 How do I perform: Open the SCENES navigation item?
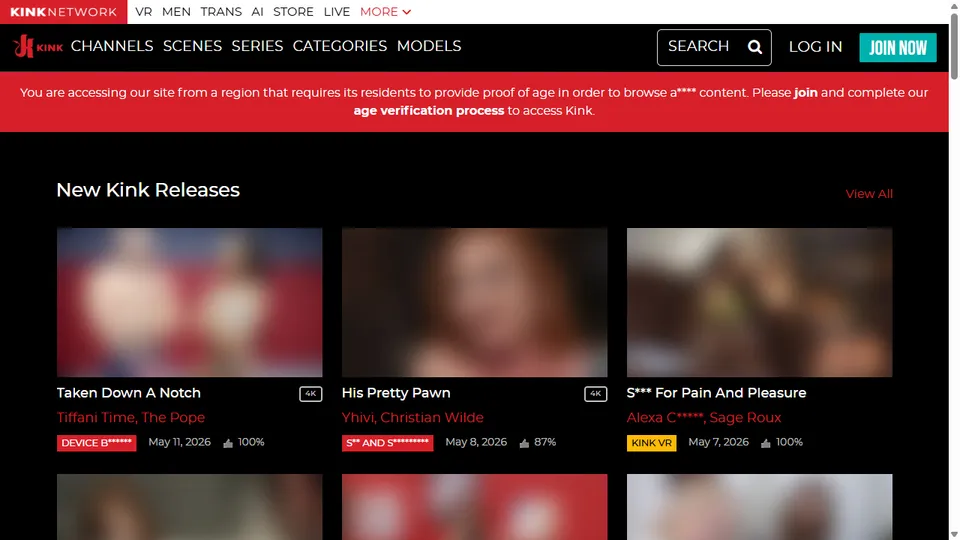pyautogui.click(x=192, y=46)
